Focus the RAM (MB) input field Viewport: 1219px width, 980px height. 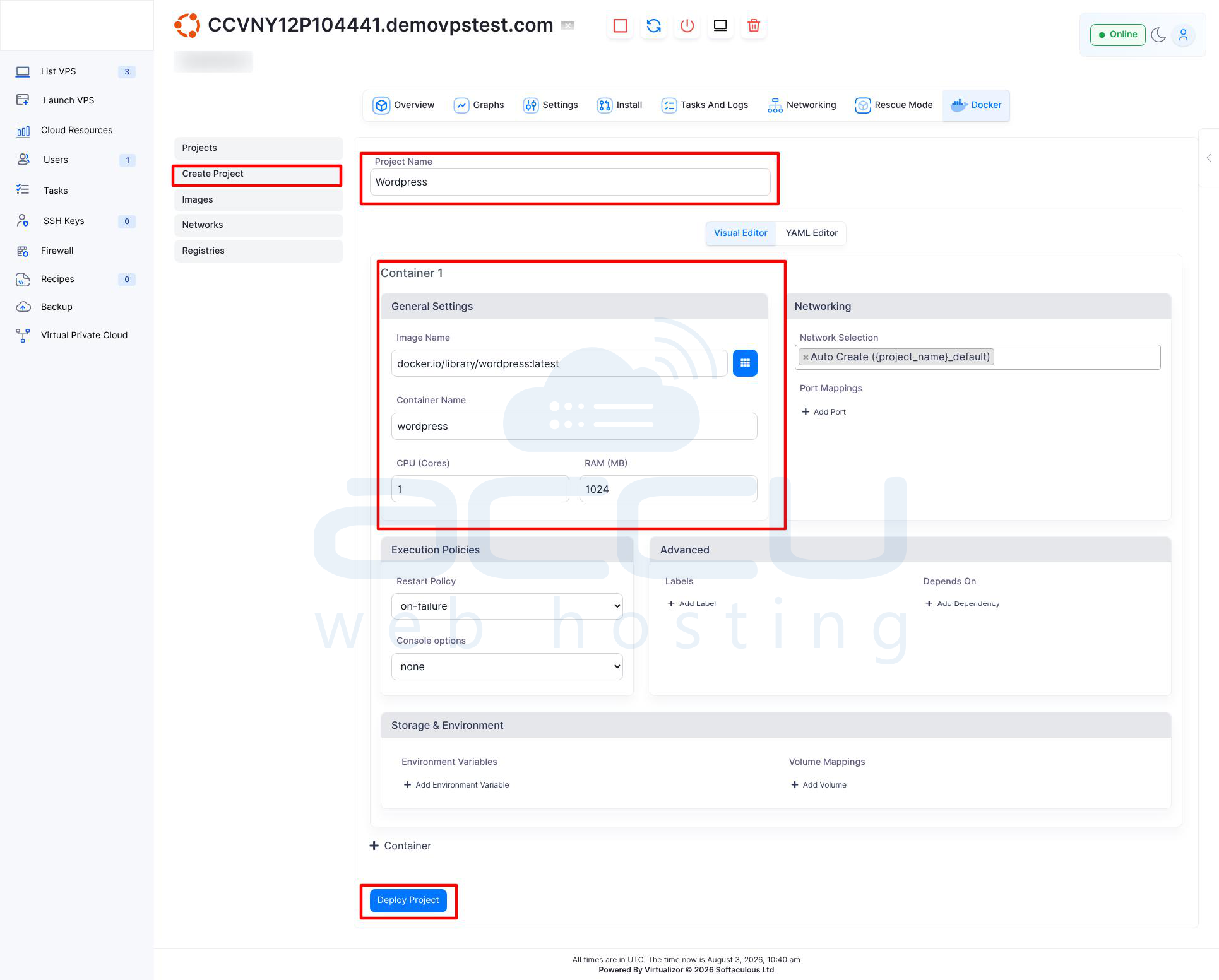(x=669, y=489)
